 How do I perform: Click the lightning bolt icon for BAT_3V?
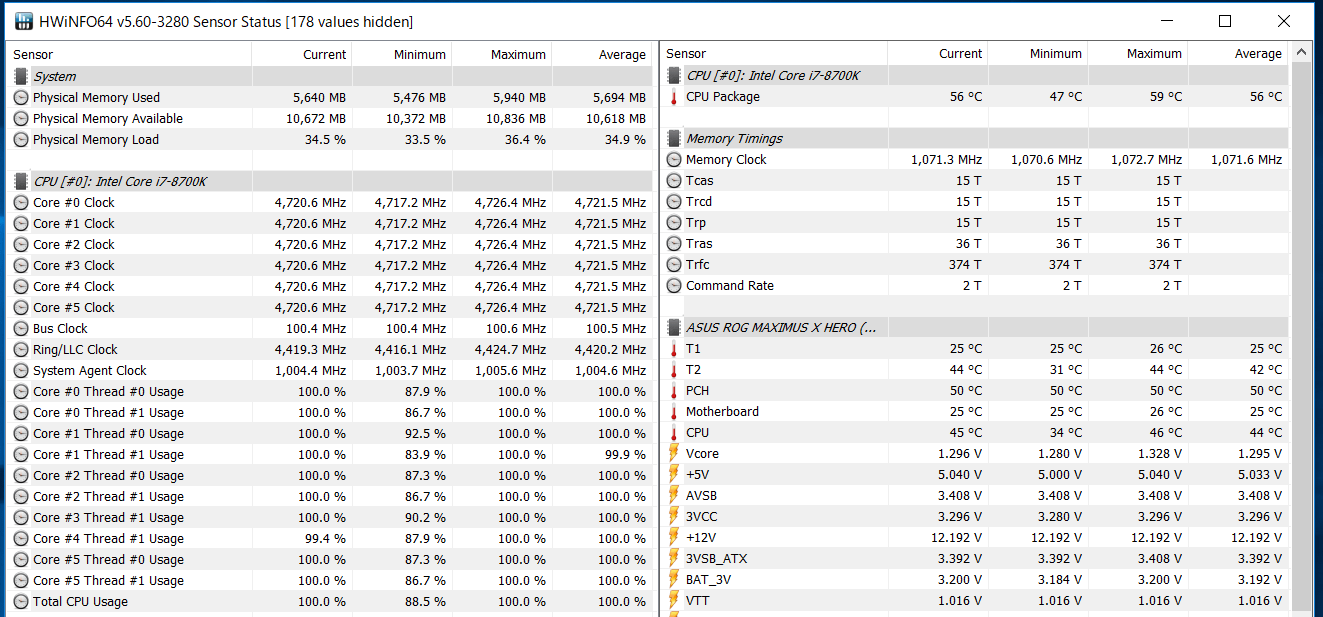(674, 579)
